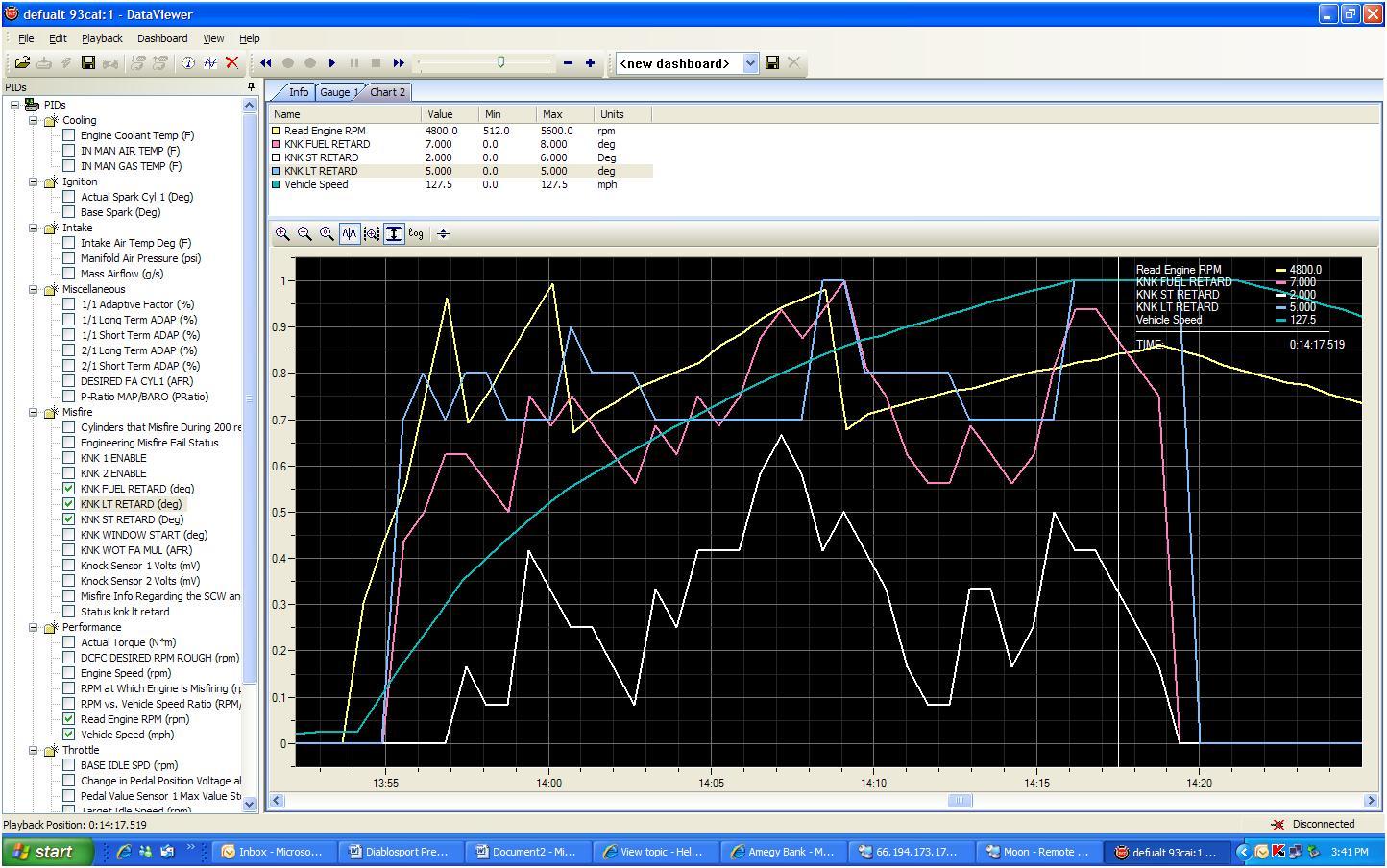Screen dimensions: 1387x868
Task: Open the Start menu
Action: (48, 852)
